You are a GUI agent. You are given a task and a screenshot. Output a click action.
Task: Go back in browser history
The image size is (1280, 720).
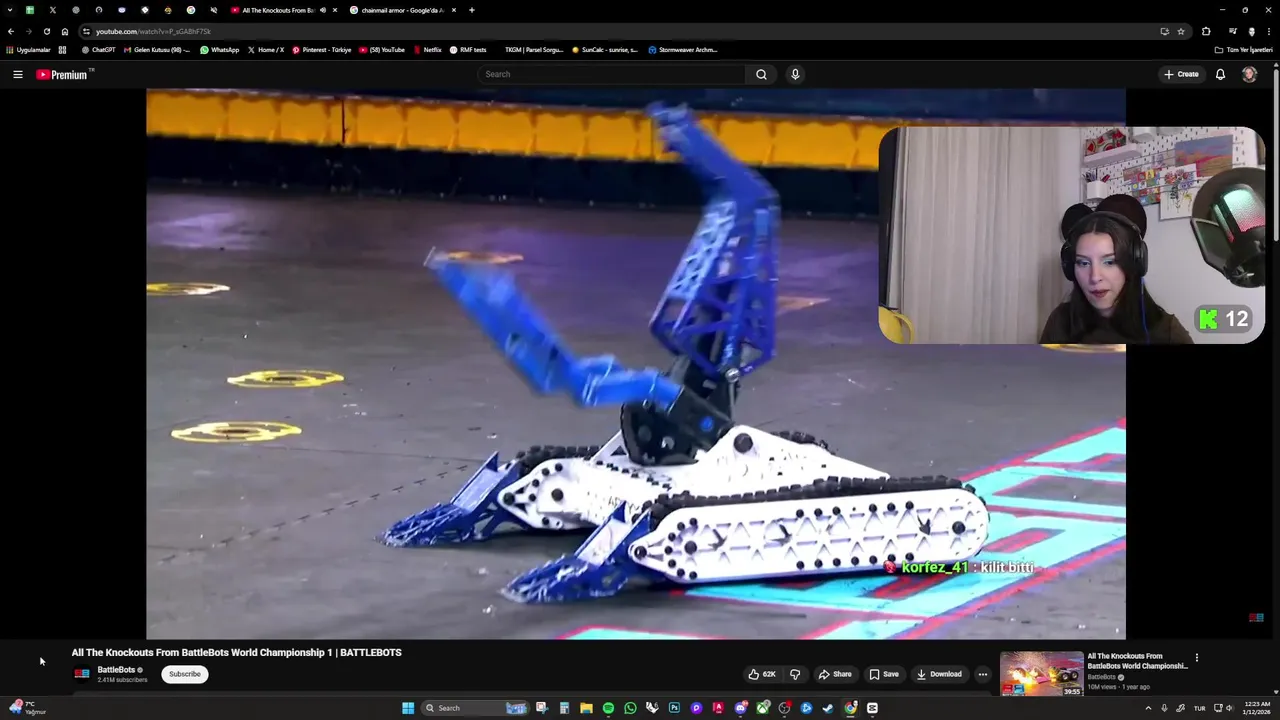[x=11, y=31]
